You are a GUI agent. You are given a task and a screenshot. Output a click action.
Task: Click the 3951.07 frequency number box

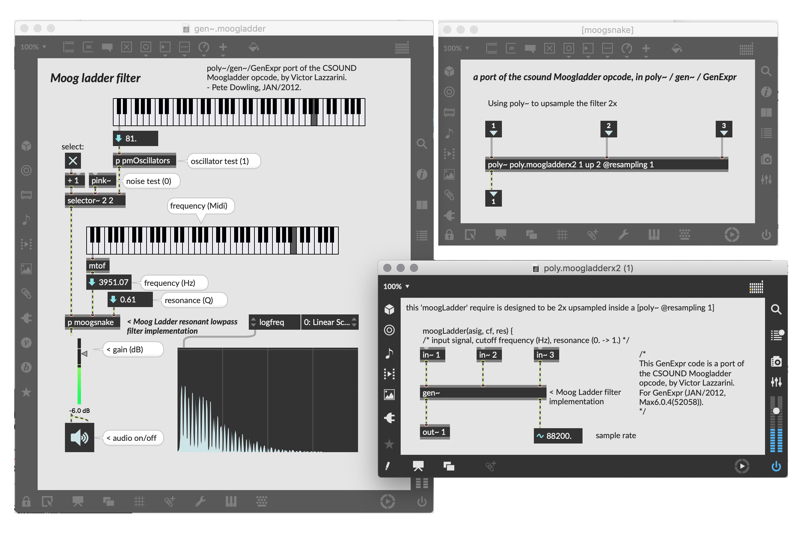click(109, 282)
